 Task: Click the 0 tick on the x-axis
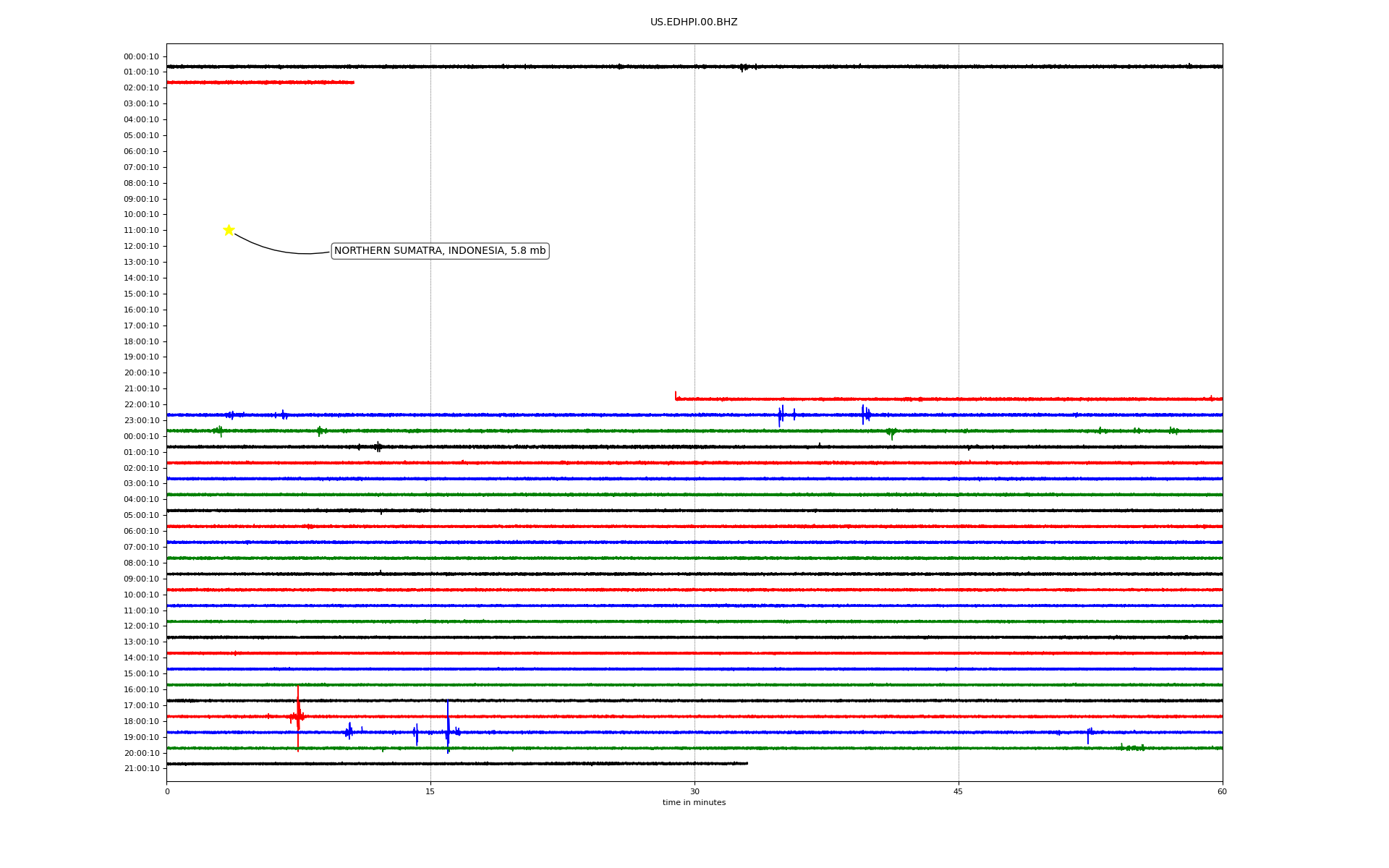pos(167,791)
